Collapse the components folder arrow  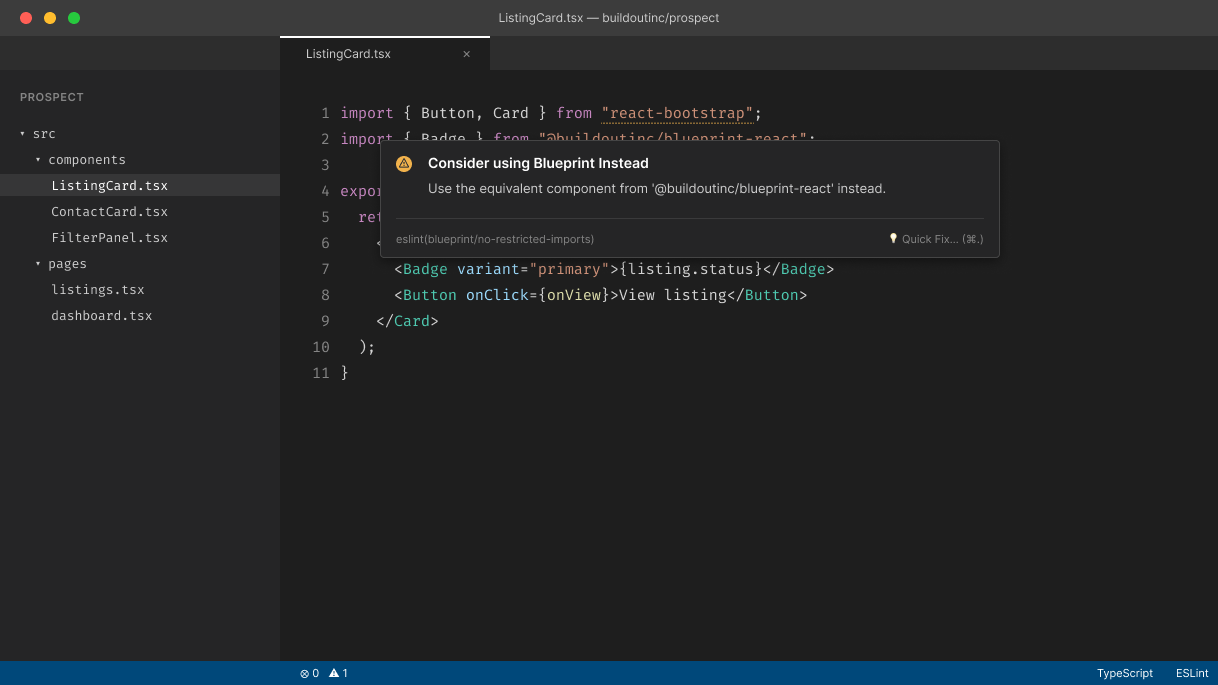click(38, 160)
